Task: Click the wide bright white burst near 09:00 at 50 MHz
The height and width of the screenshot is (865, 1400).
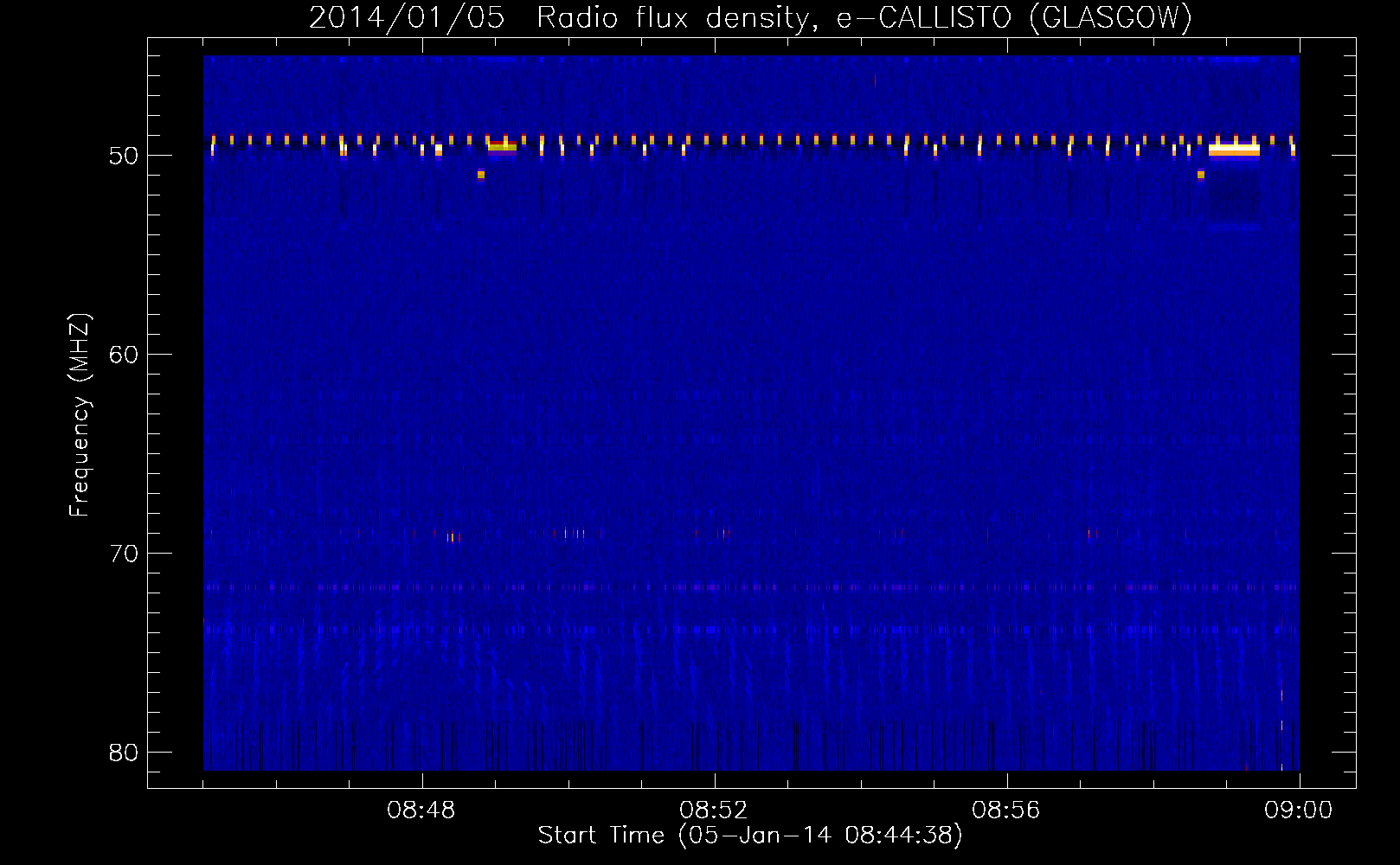Action: pos(1234,151)
